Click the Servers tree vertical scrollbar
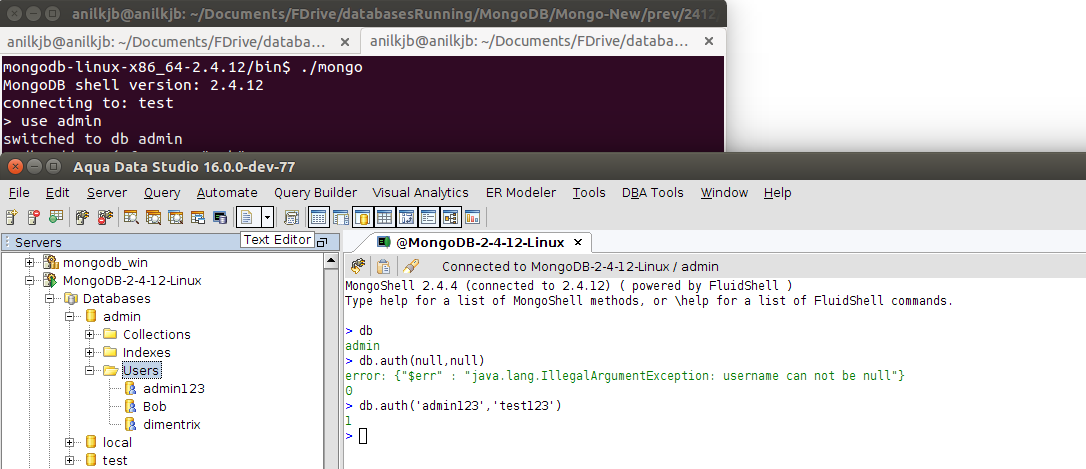 (x=331, y=360)
